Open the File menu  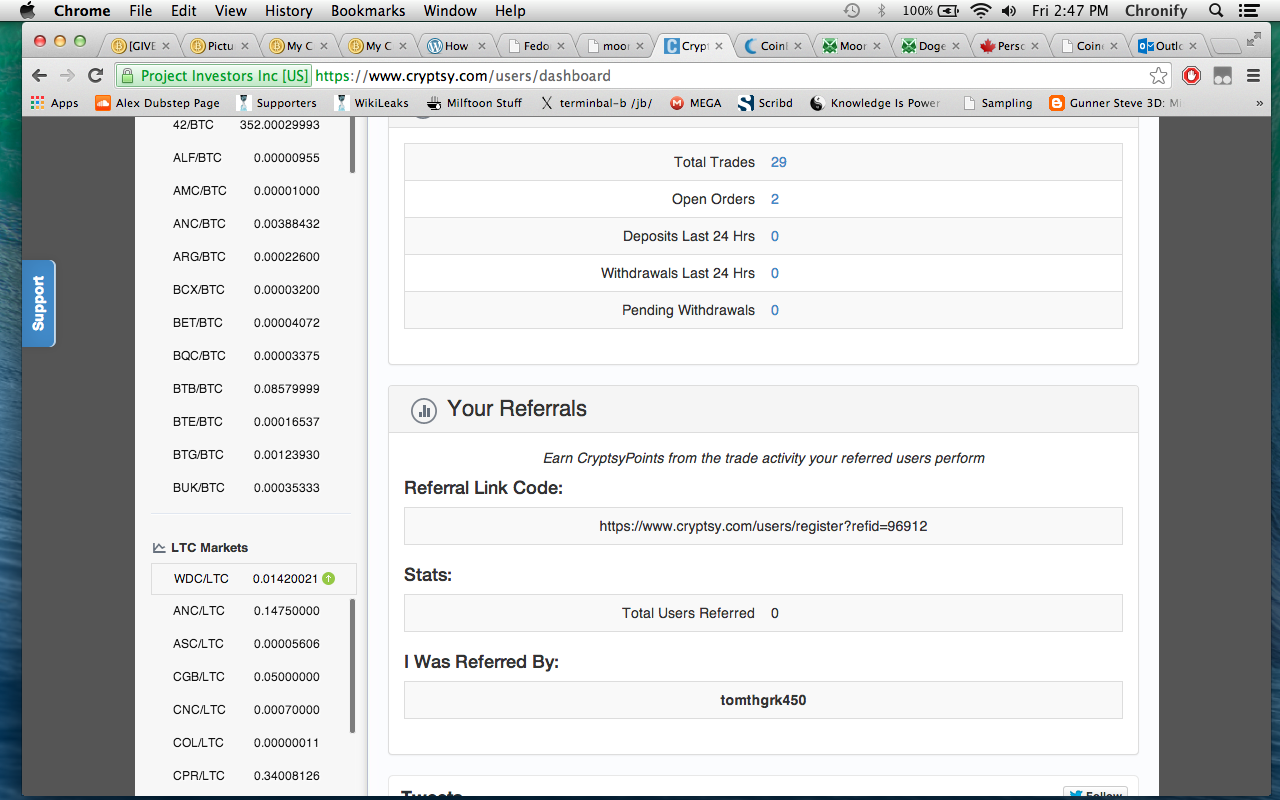pyautogui.click(x=141, y=11)
